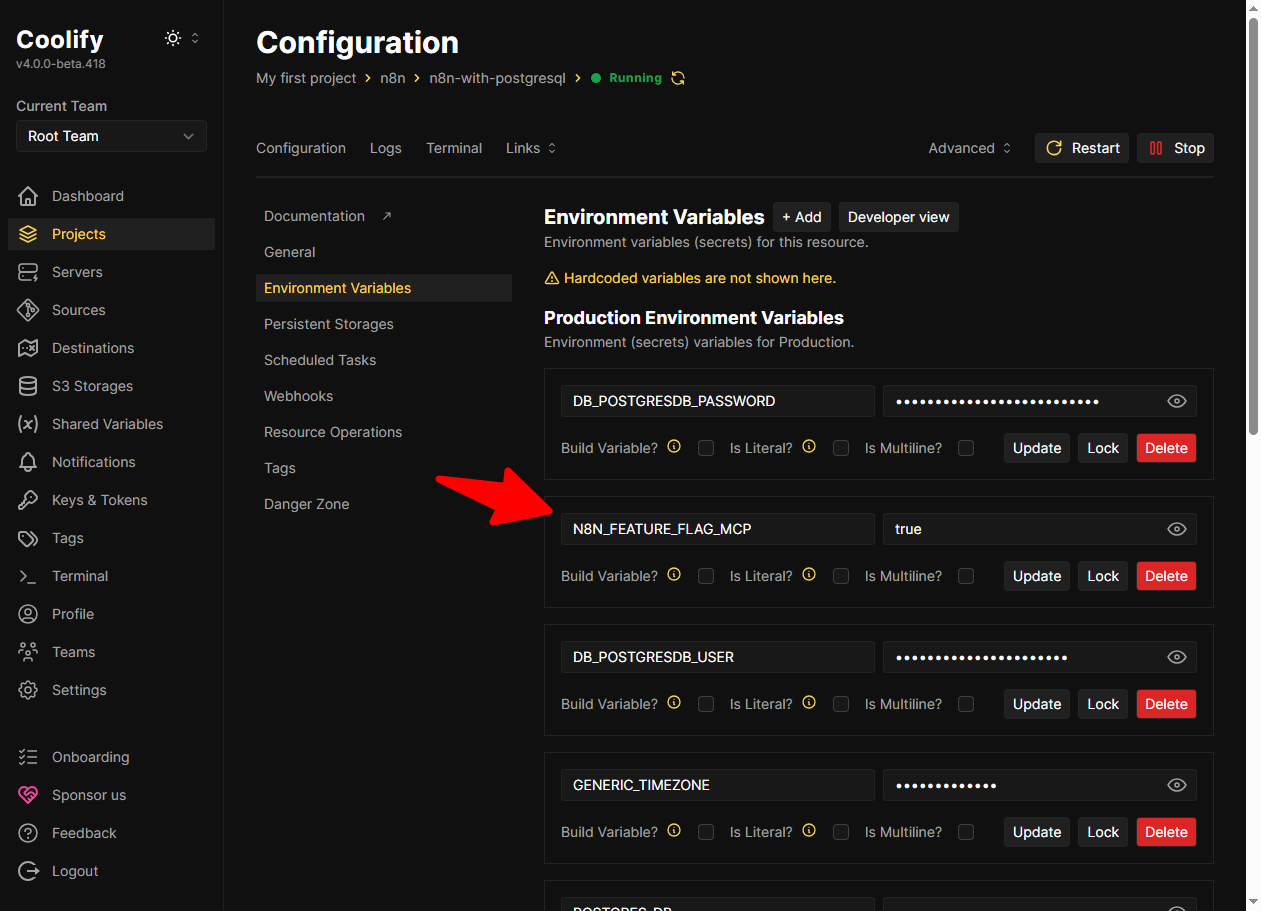Click the Projects stack icon

click(x=28, y=234)
